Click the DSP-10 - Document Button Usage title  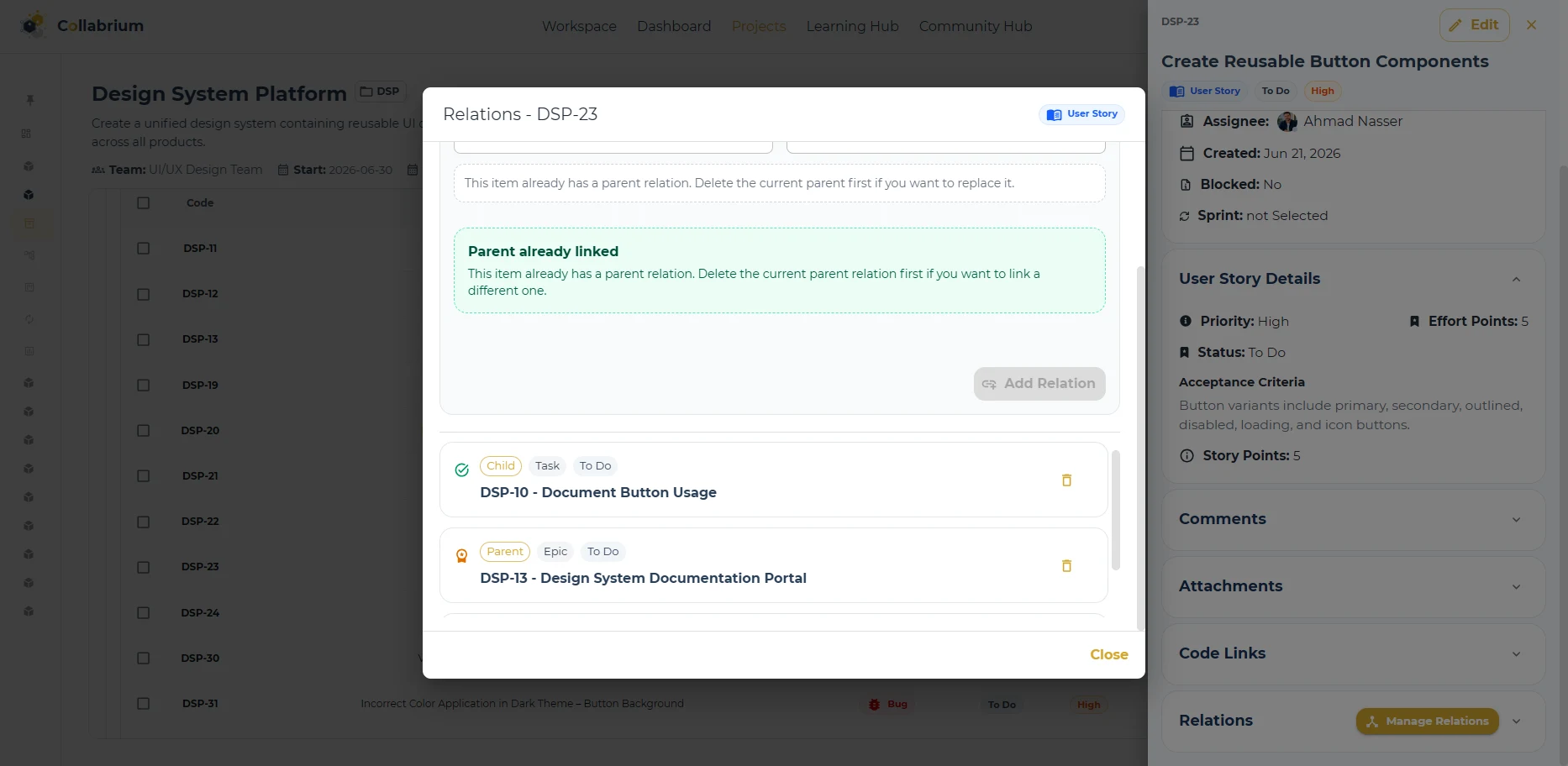pos(598,492)
